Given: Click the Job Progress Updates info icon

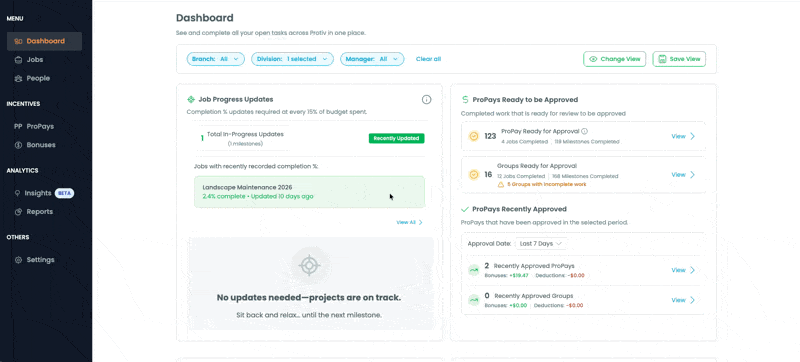Looking at the screenshot, I should pyautogui.click(x=427, y=99).
